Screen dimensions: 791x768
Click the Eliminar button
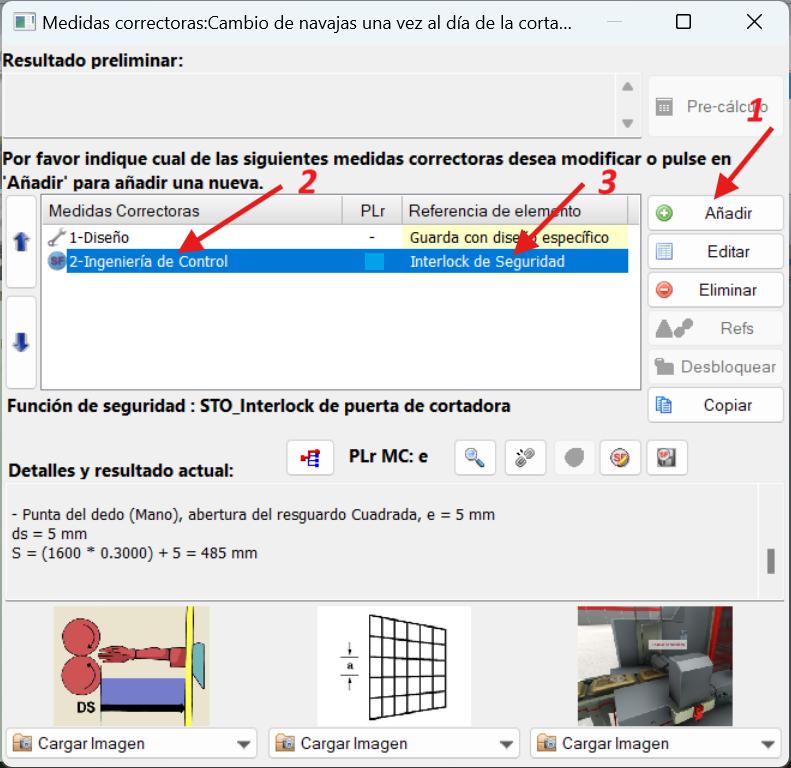(x=715, y=290)
